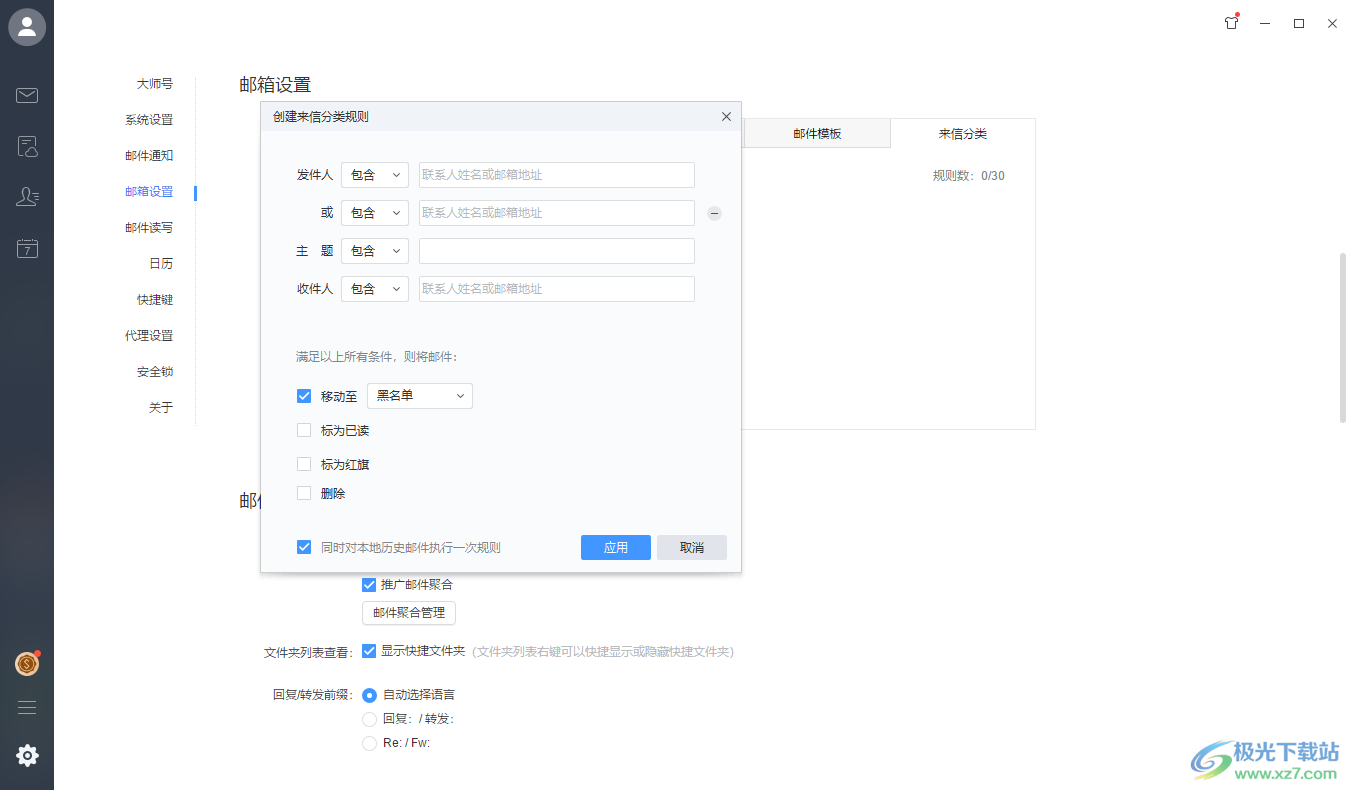
Task: Uncheck the 显示快捷文件夹 checkbox
Action: click(x=369, y=650)
